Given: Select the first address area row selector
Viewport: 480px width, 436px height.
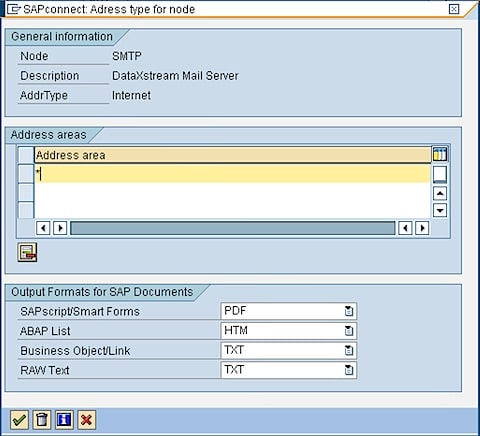Looking at the screenshot, I should coord(26,173).
